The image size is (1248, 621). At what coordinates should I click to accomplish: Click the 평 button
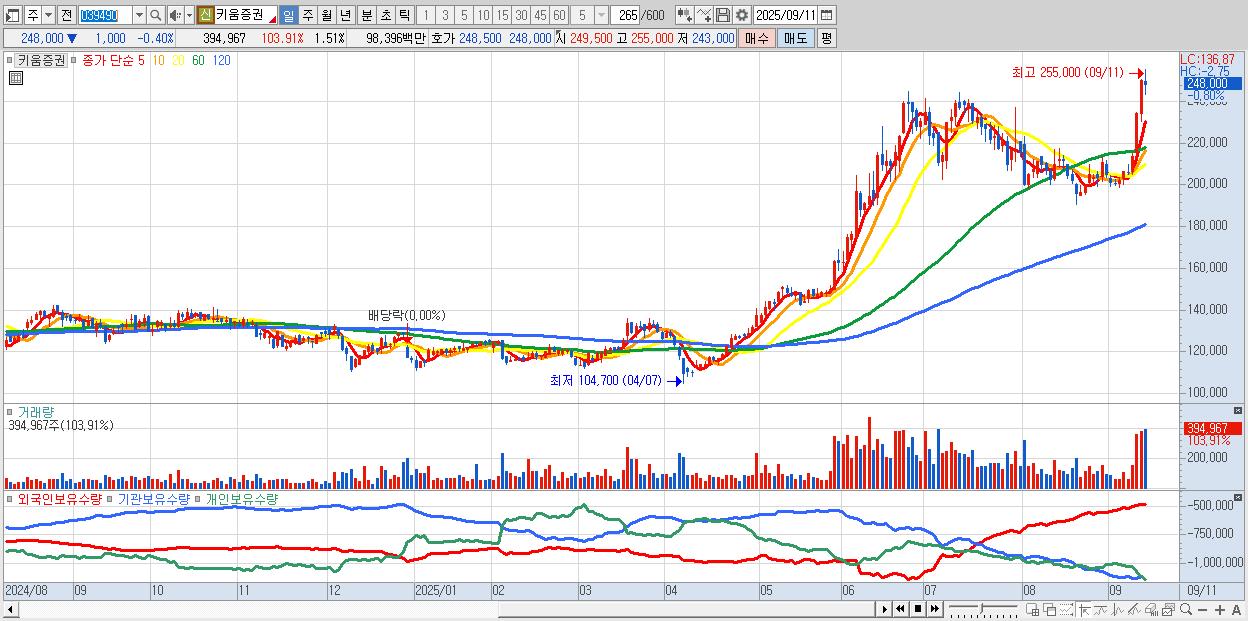(826, 38)
